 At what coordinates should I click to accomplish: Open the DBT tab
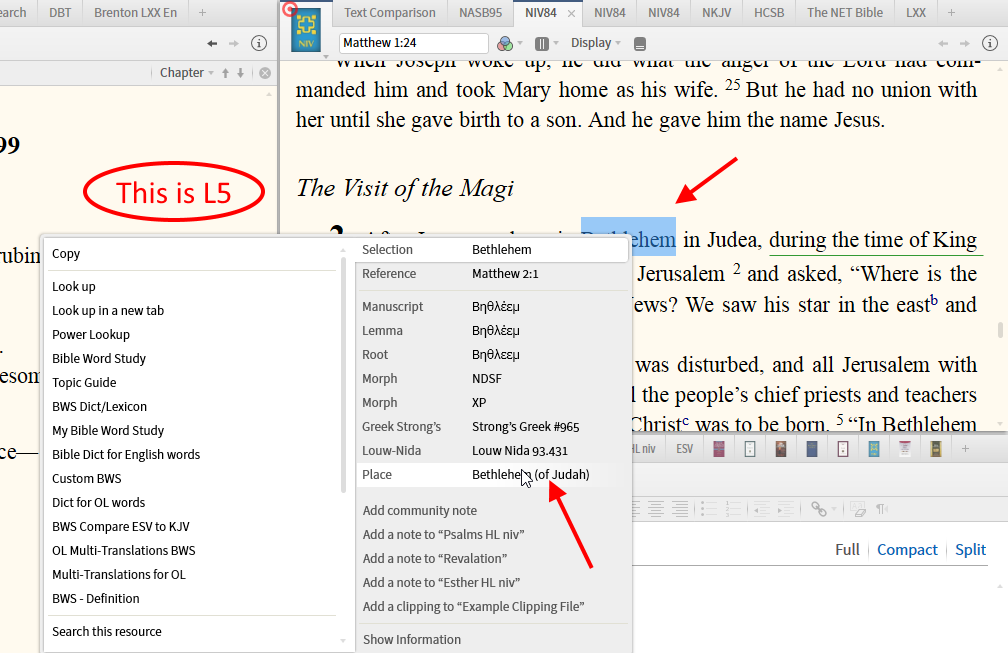[60, 12]
